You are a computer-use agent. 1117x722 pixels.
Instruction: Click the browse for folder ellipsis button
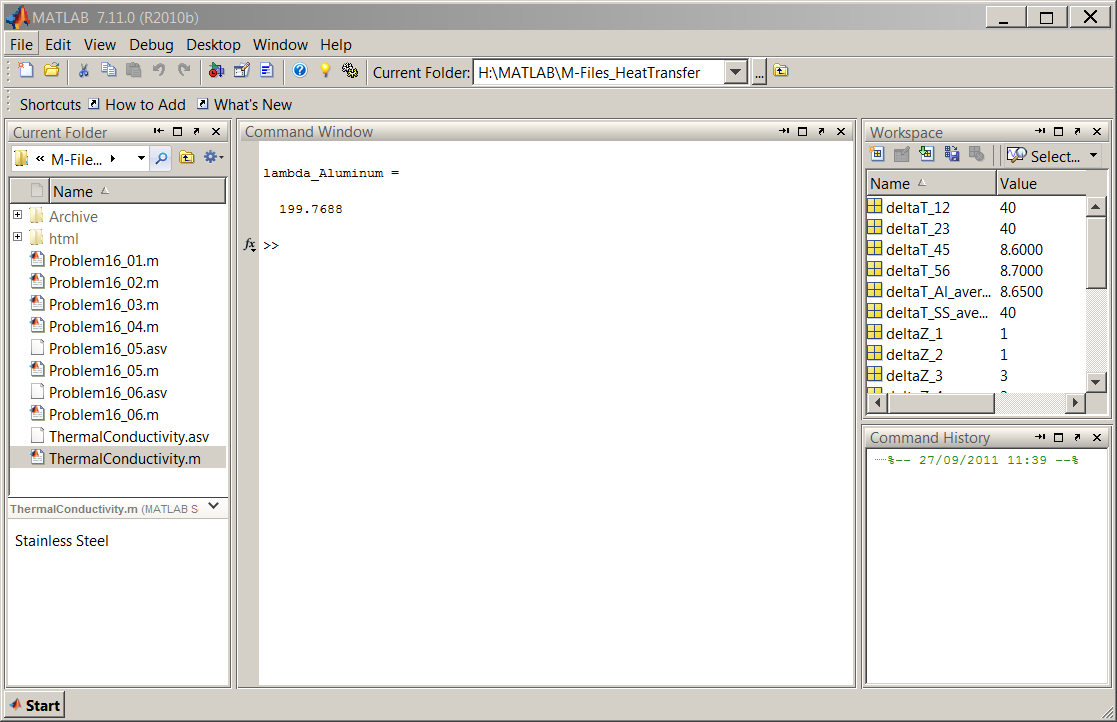(759, 72)
